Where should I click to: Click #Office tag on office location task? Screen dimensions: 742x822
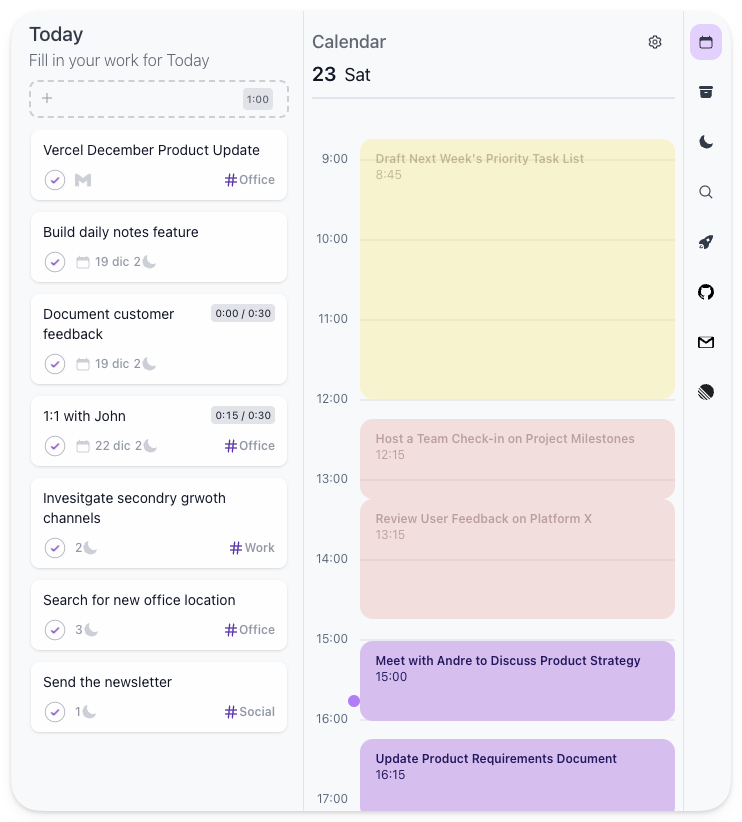coord(250,630)
